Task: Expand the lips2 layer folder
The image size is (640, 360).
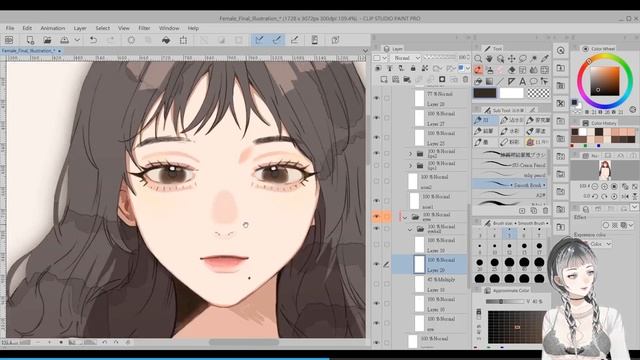Action: tap(411, 154)
